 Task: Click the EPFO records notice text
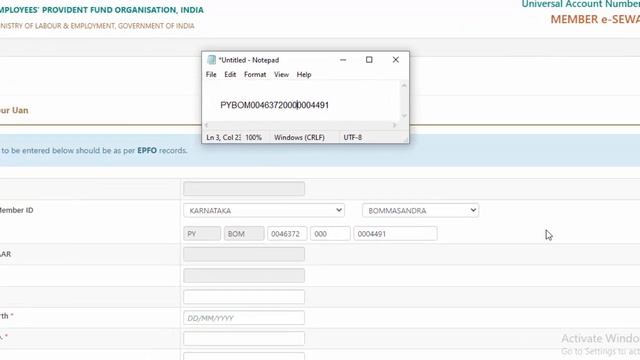click(x=94, y=150)
